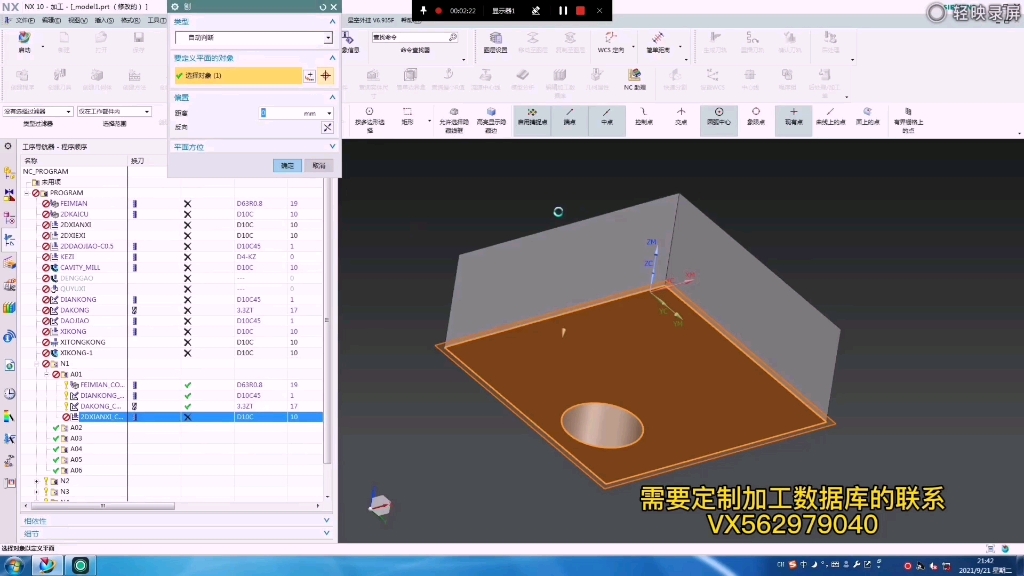Click the reverse direction icon in the plane dialog
The width and height of the screenshot is (1024, 576).
326,127
